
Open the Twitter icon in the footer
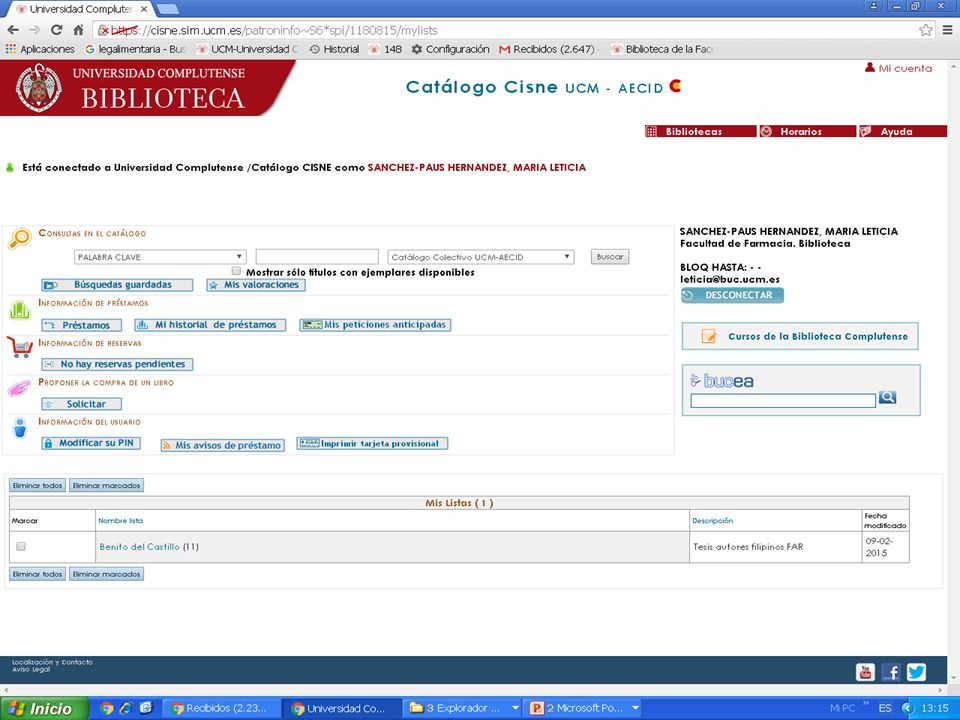pyautogui.click(x=917, y=672)
